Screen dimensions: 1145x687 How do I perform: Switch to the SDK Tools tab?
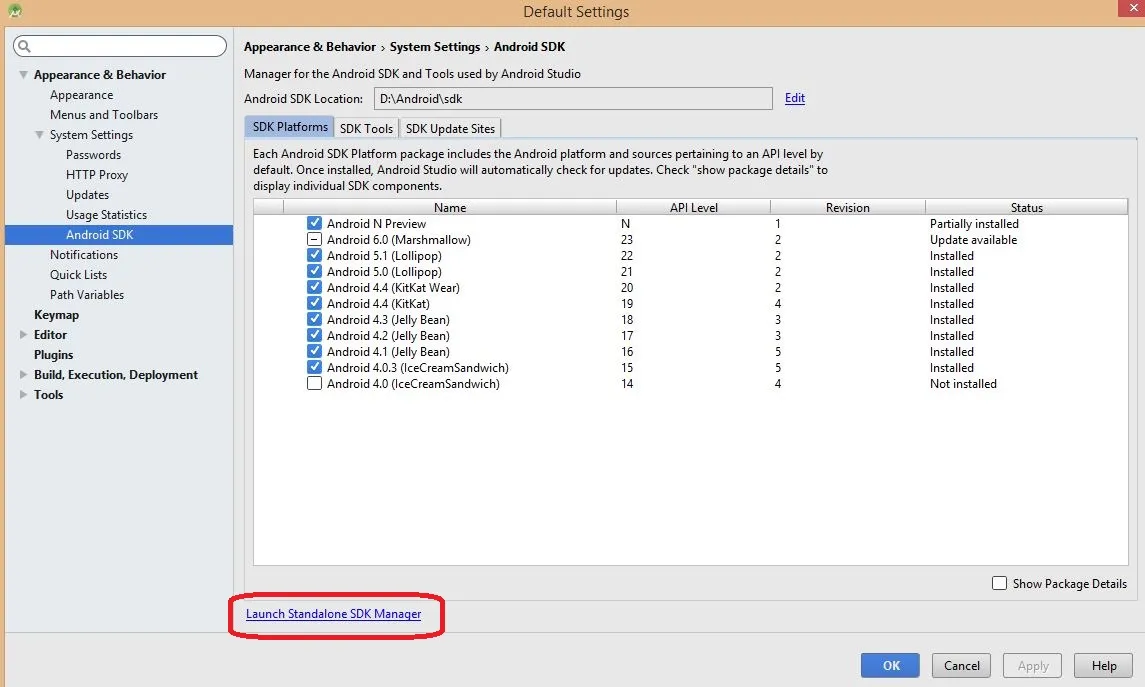pyautogui.click(x=367, y=128)
